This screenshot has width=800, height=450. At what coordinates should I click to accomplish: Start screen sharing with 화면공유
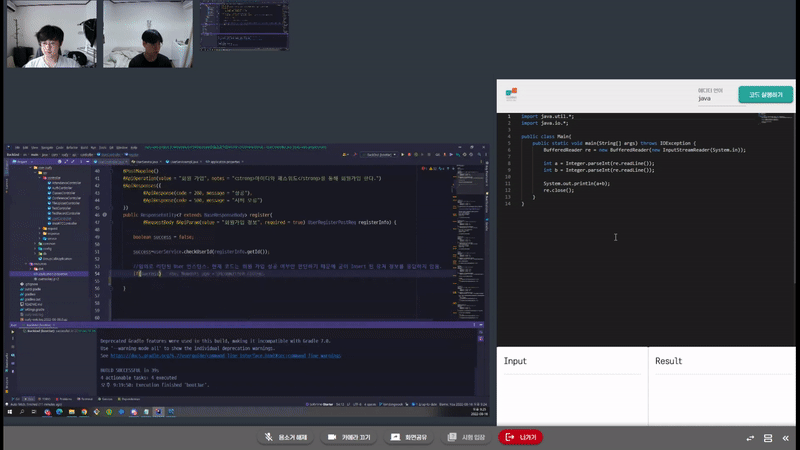tap(409, 437)
